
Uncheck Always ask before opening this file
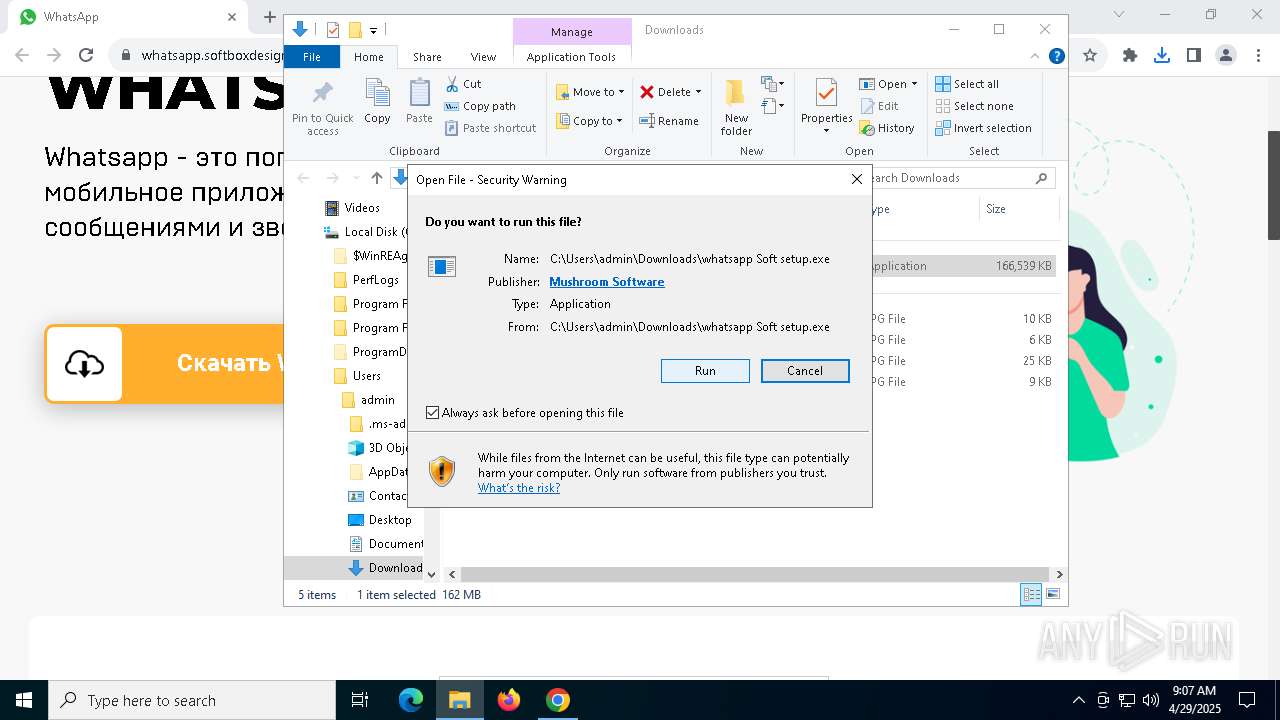pos(432,413)
